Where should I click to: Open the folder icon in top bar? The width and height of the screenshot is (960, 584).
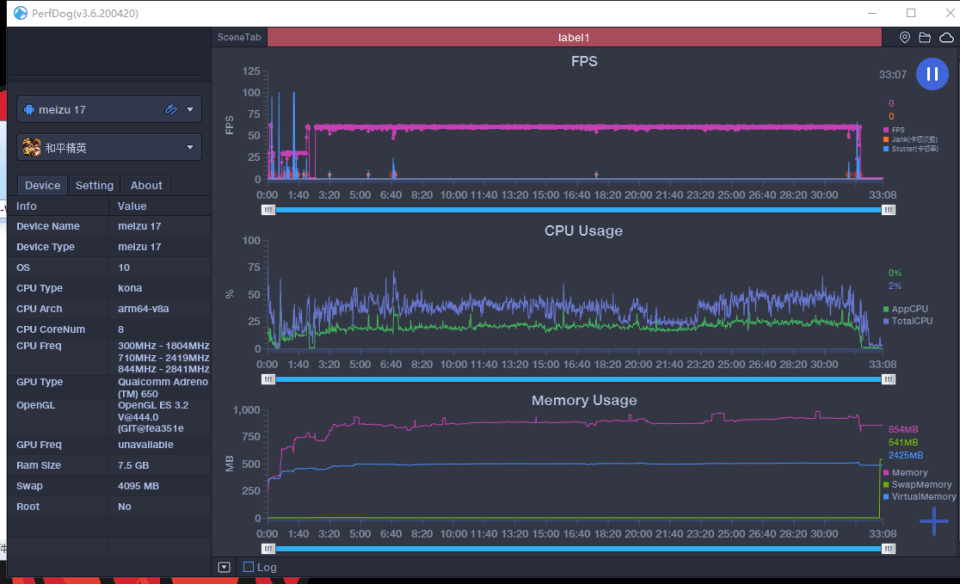click(x=924, y=37)
